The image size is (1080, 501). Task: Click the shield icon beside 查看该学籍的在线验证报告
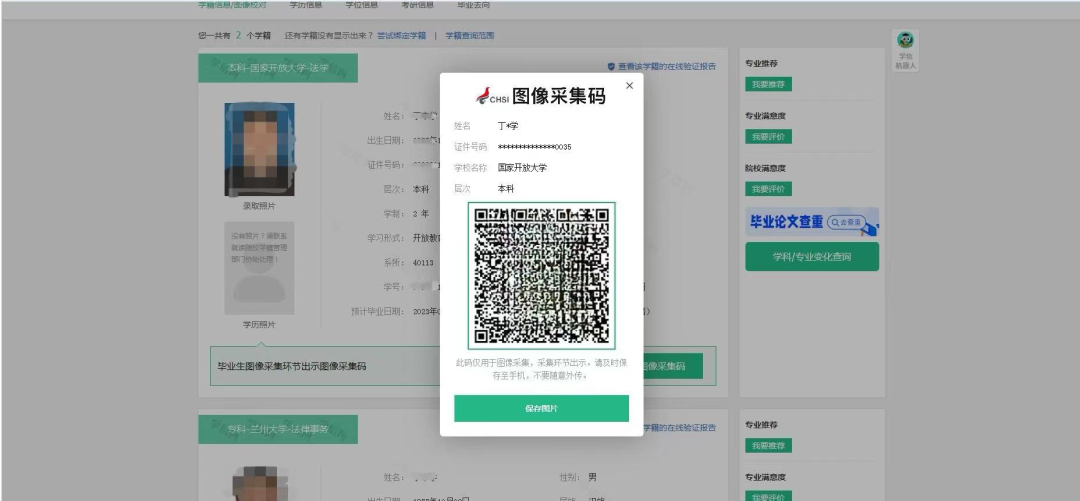611,66
